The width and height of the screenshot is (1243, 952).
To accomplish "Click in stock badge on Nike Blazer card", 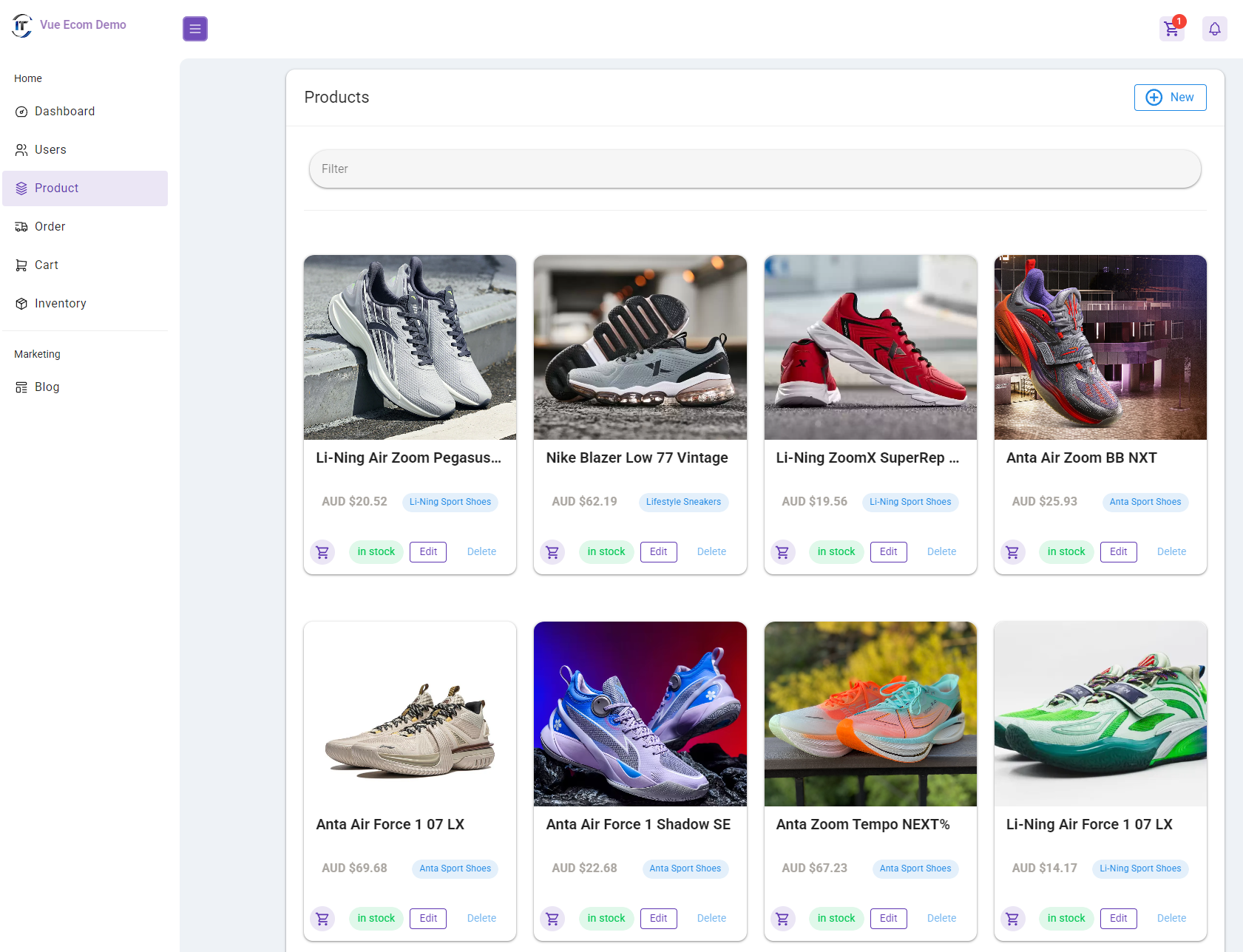I will (x=606, y=552).
